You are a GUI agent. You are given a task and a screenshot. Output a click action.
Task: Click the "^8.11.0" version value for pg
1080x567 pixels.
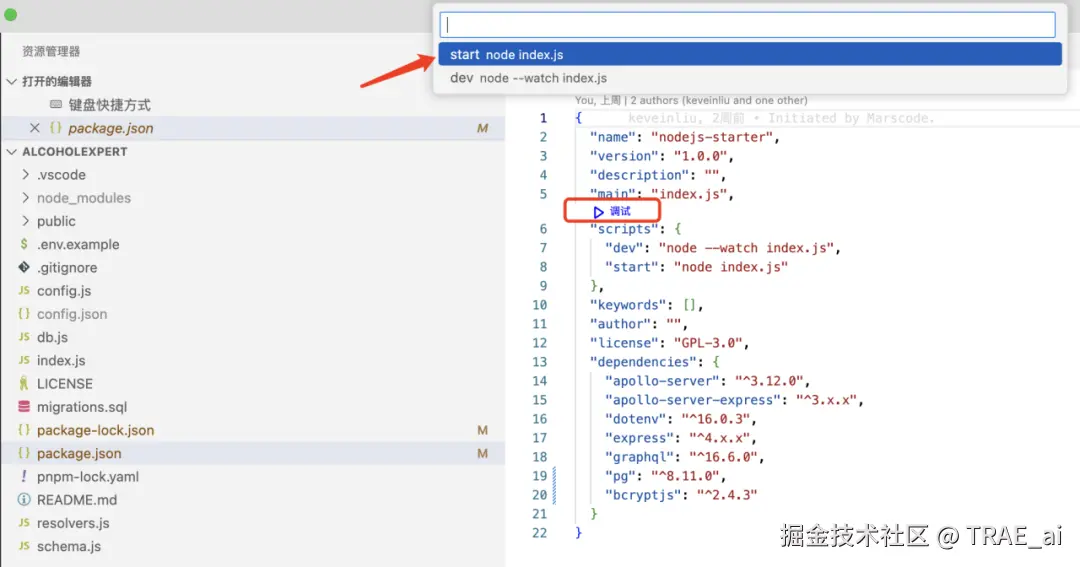[685, 476]
